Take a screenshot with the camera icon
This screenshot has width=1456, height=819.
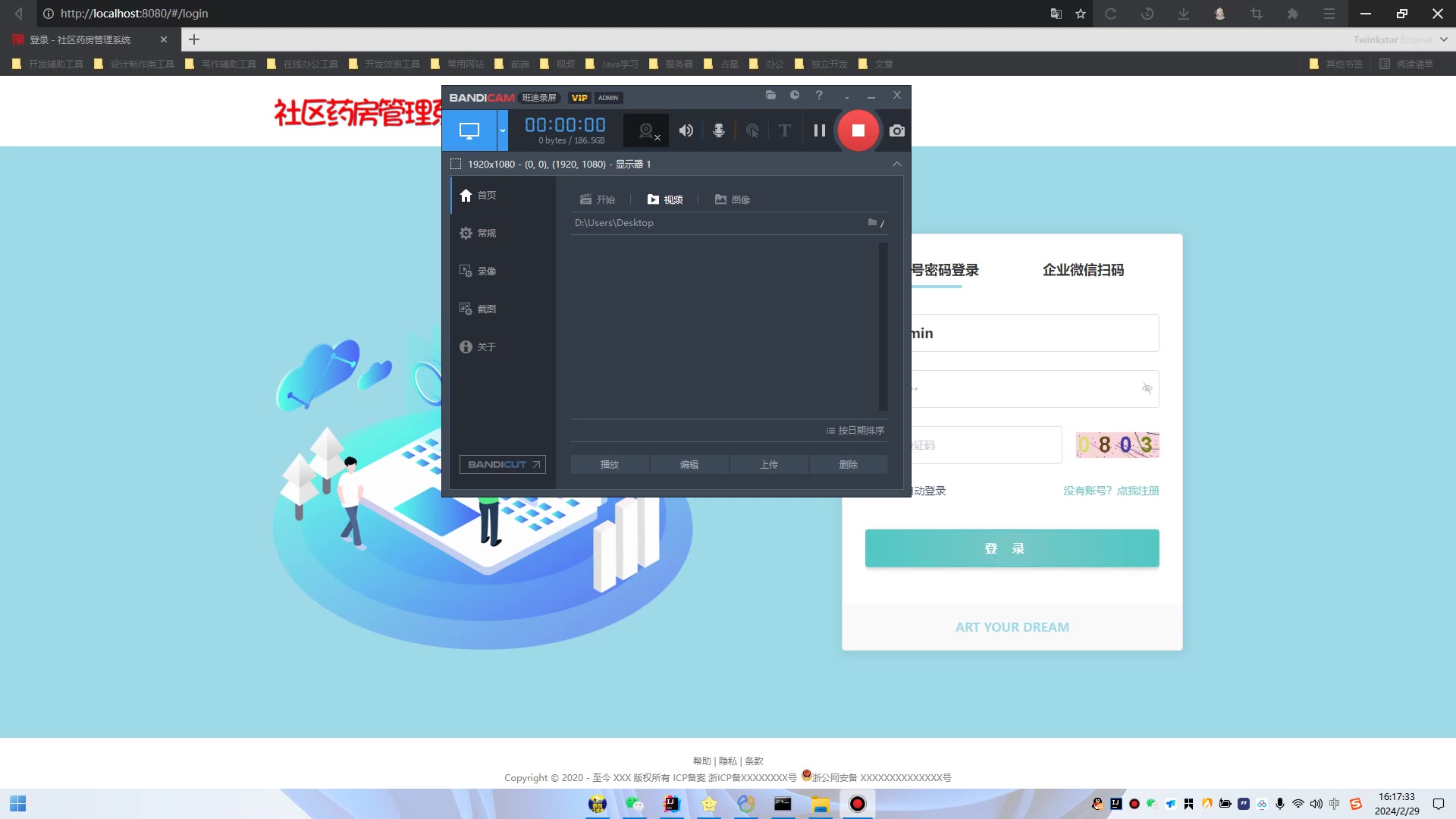click(896, 130)
